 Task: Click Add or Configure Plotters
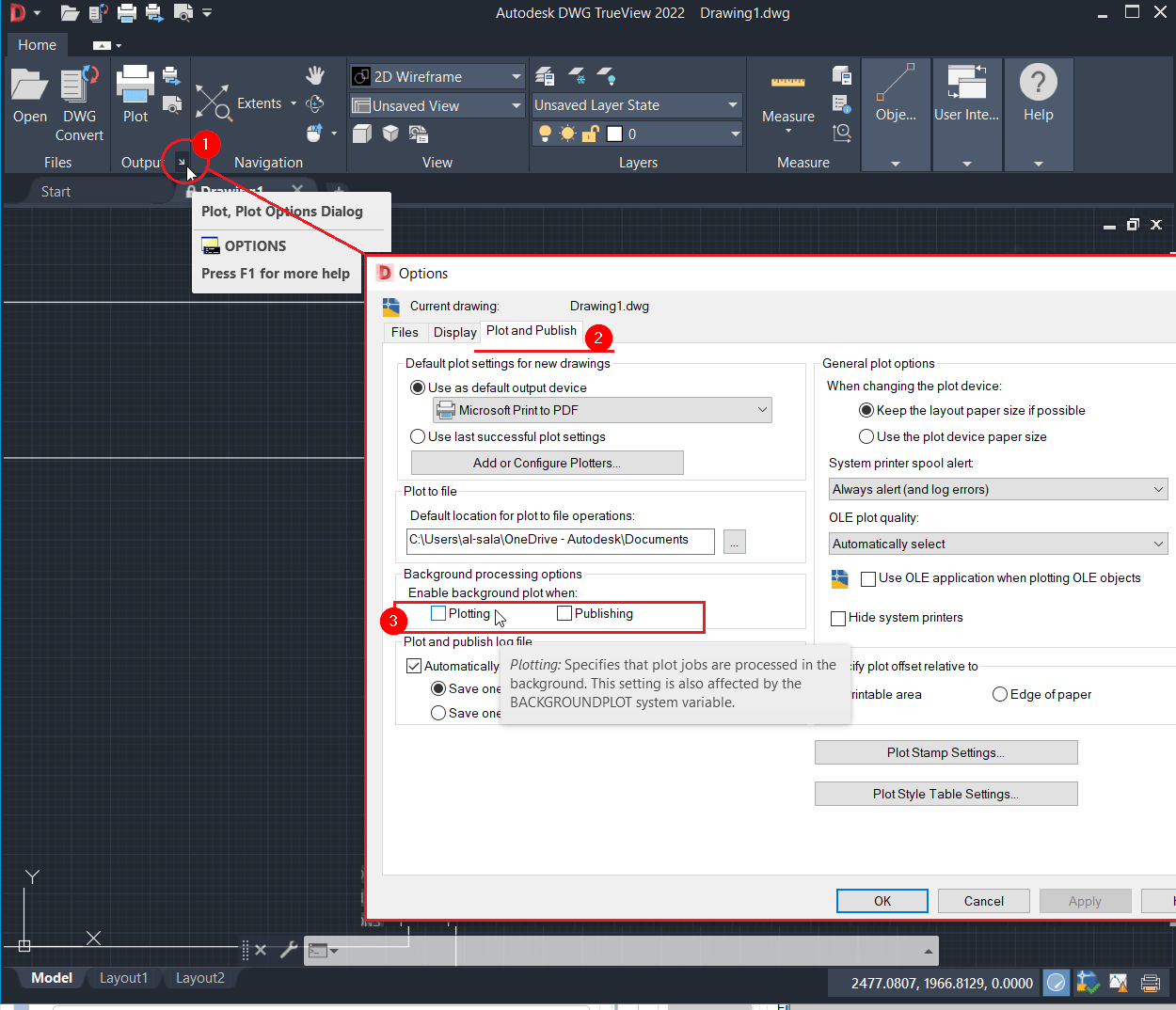[547, 462]
